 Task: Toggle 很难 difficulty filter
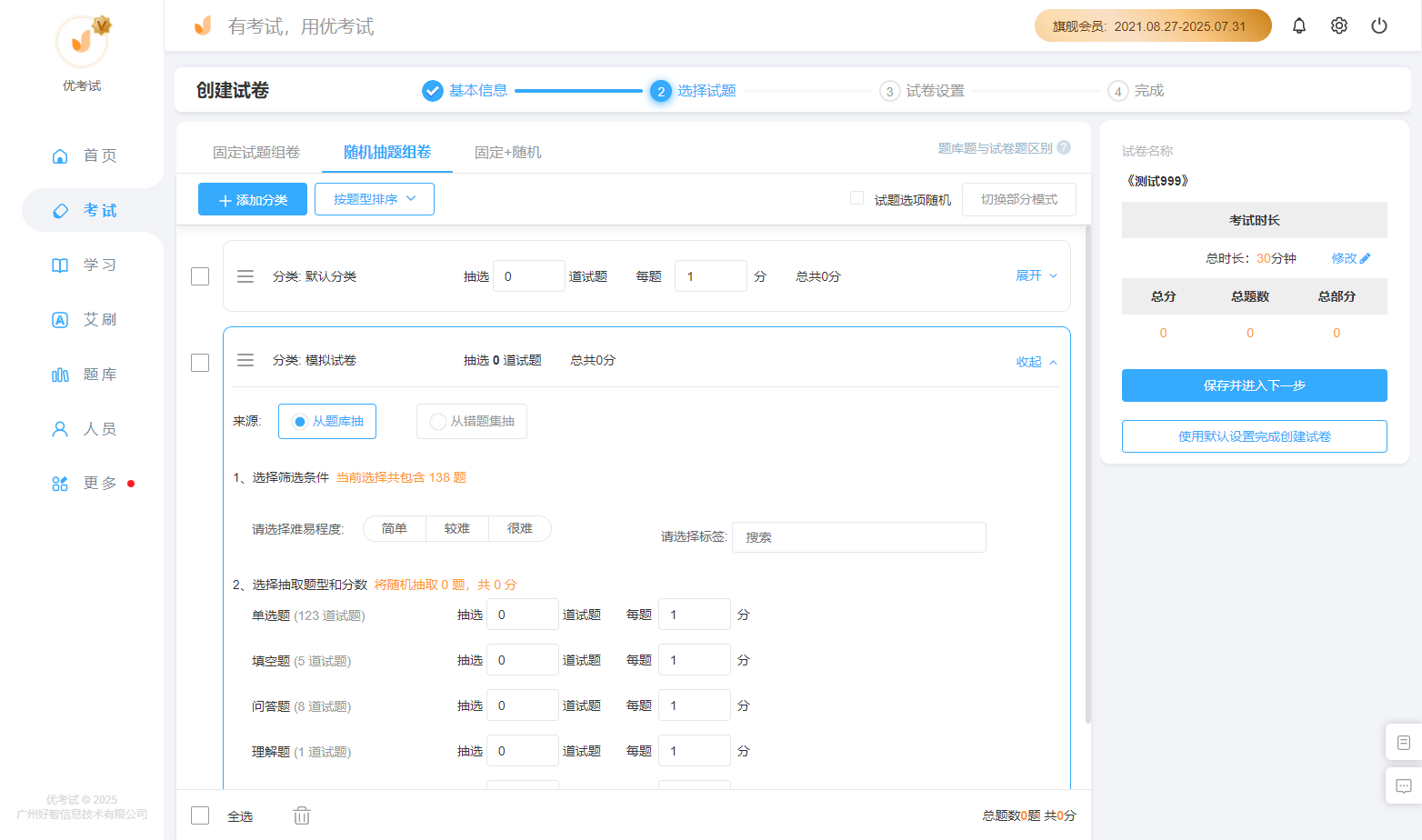tap(520, 528)
